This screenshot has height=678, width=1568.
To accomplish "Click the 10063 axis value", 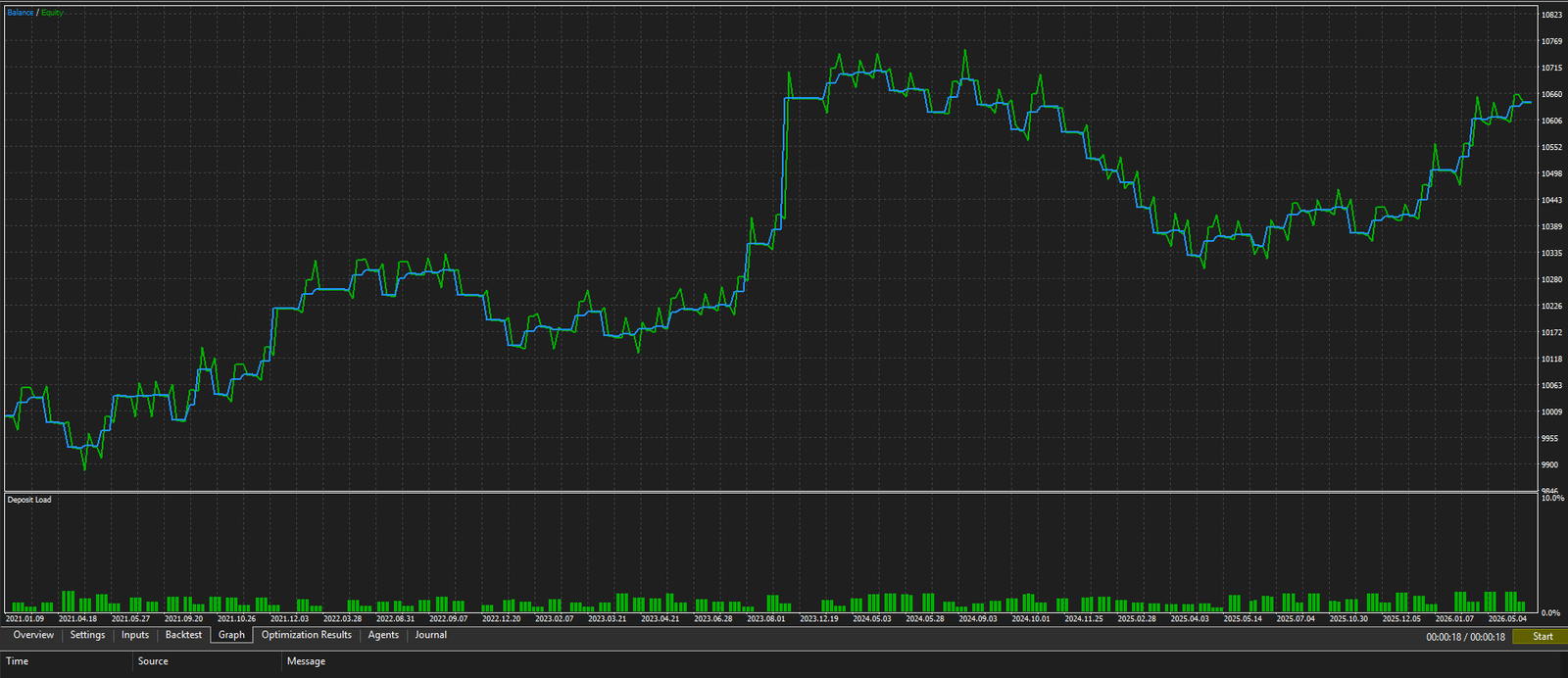I will pyautogui.click(x=1552, y=385).
